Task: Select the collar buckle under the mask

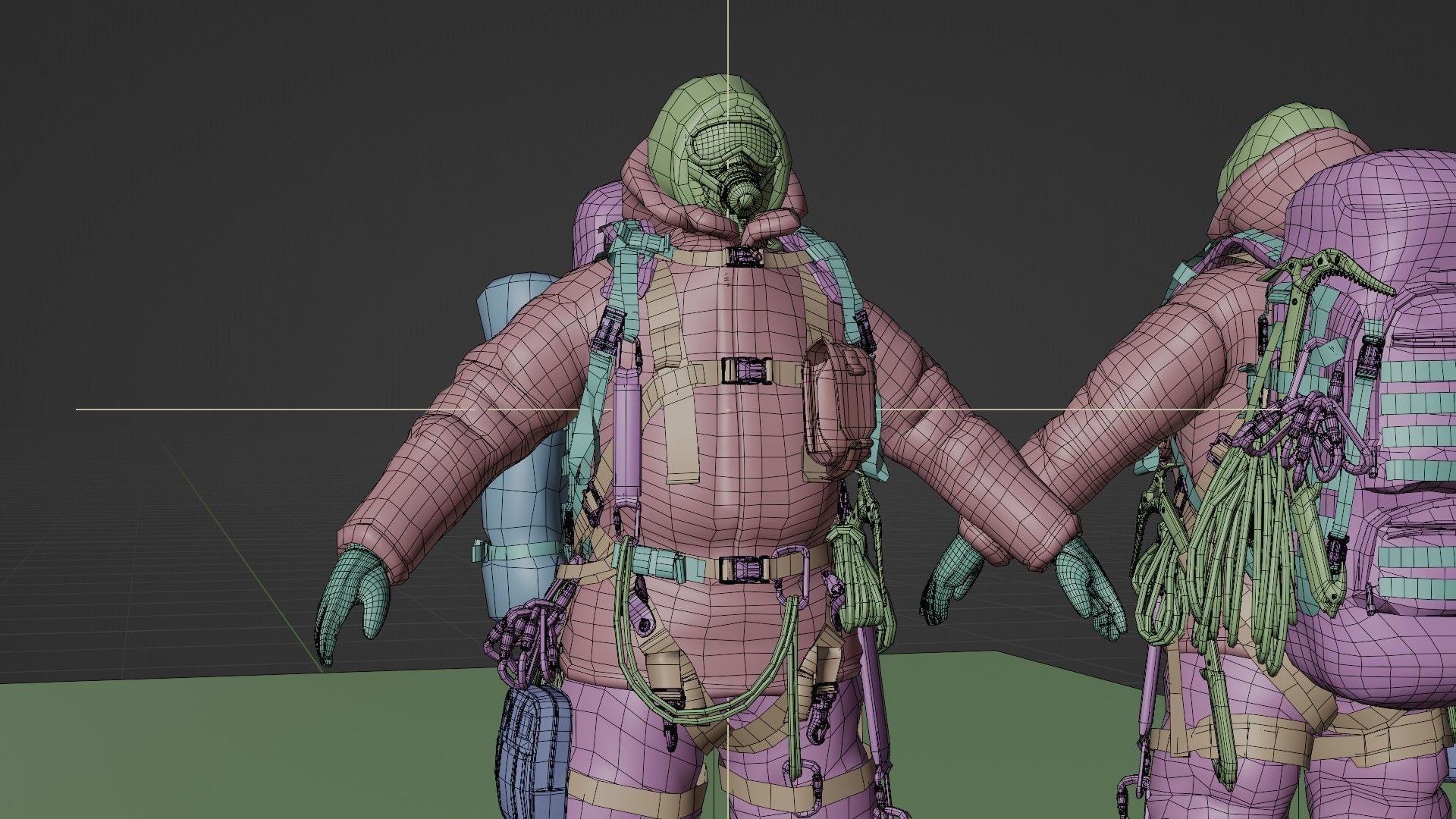Action: click(x=745, y=256)
